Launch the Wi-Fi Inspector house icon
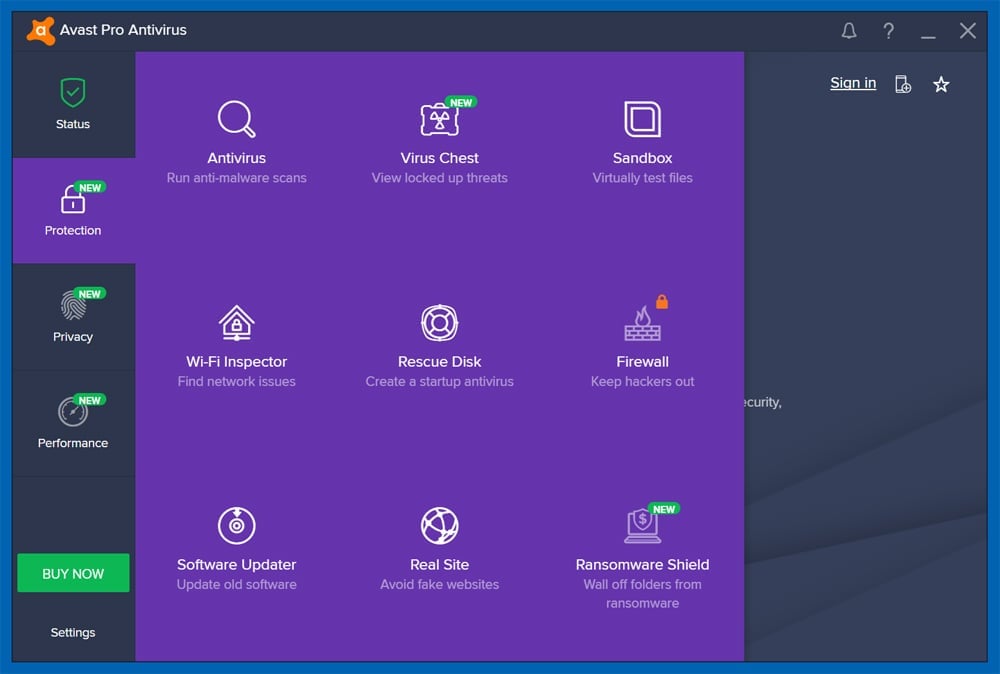The width and height of the screenshot is (1000, 674). coord(237,323)
